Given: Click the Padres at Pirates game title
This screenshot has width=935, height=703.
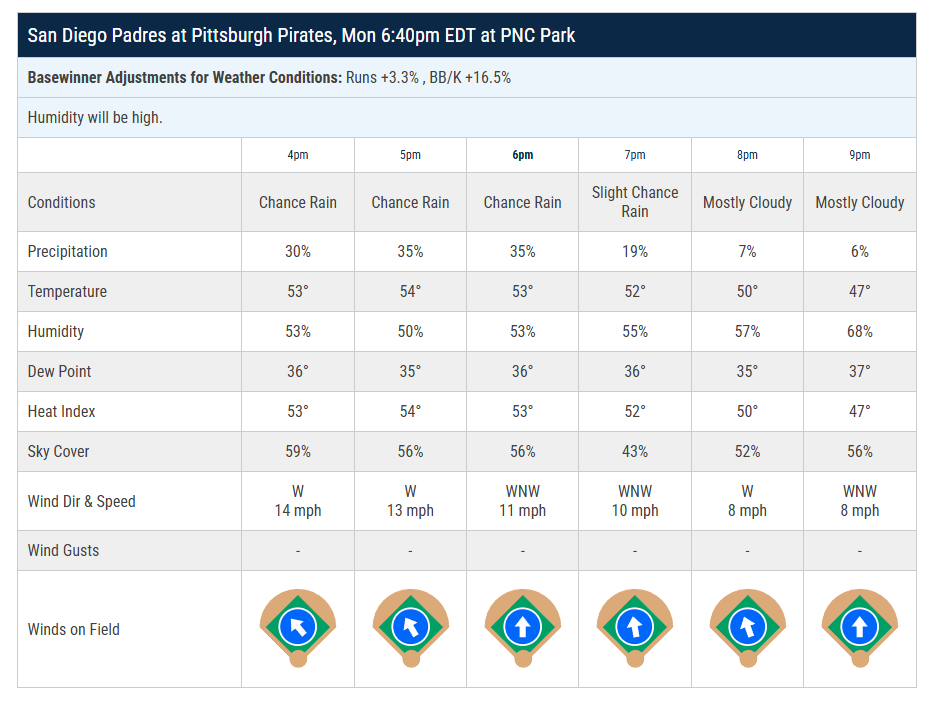Looking at the screenshot, I should point(301,36).
